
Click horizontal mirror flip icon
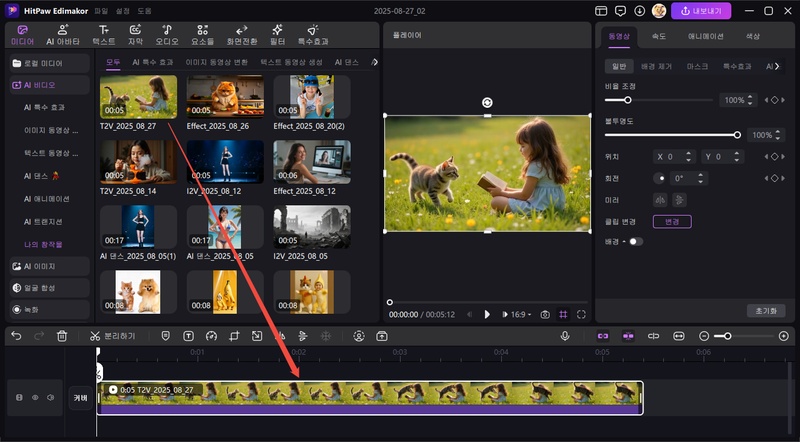660,200
